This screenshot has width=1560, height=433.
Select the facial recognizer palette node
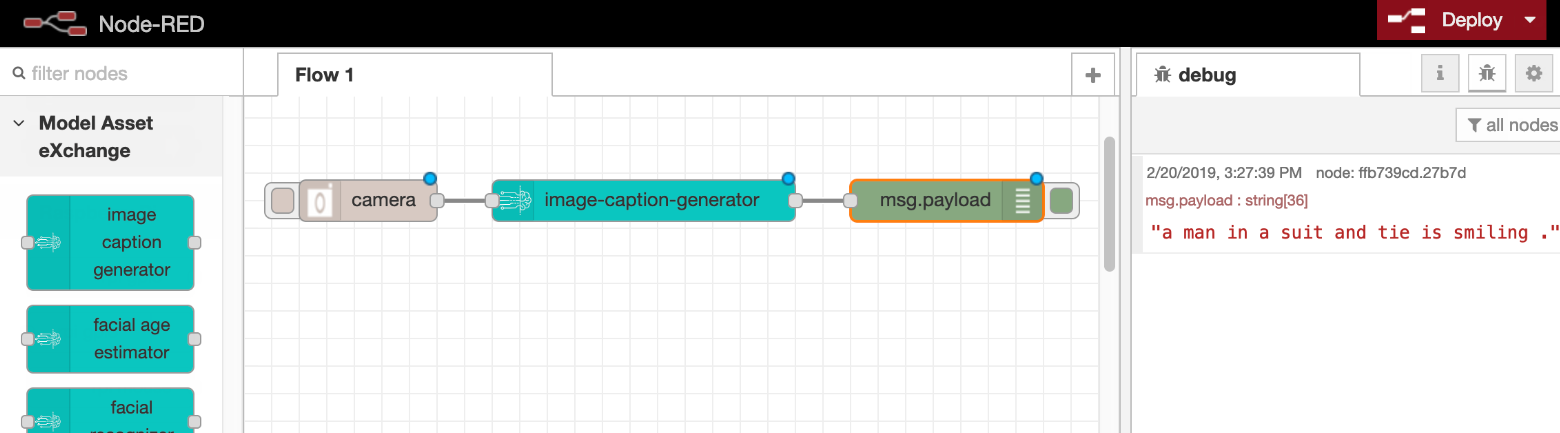click(x=110, y=411)
